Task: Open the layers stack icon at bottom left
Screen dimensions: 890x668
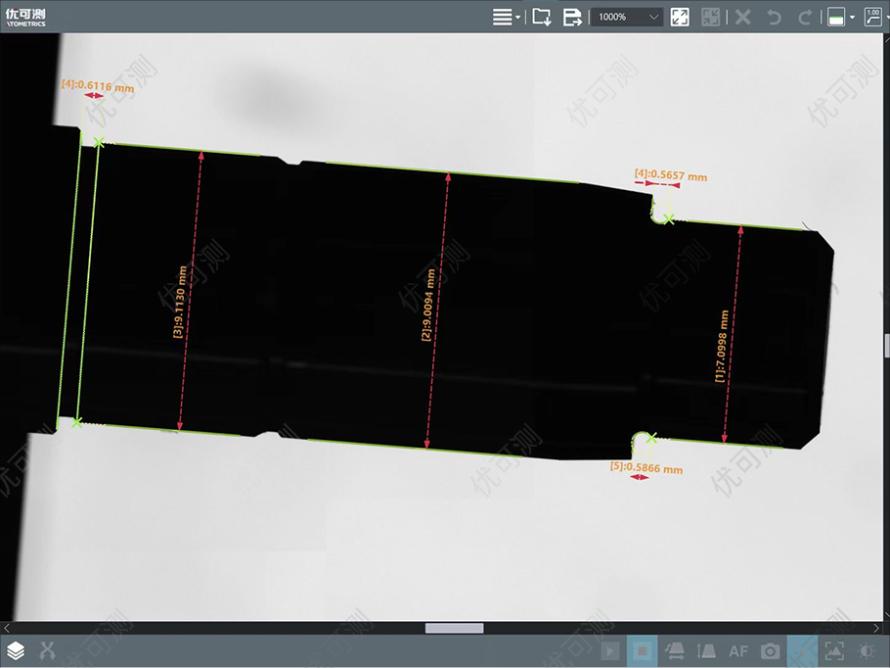Action: click(15, 650)
